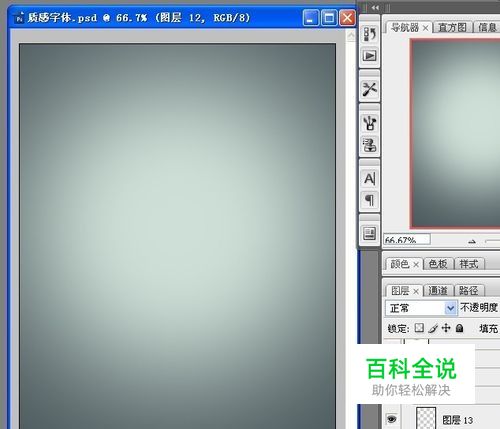The height and width of the screenshot is (429, 500).
Task: Close the 导航器 tab
Action: [426, 28]
